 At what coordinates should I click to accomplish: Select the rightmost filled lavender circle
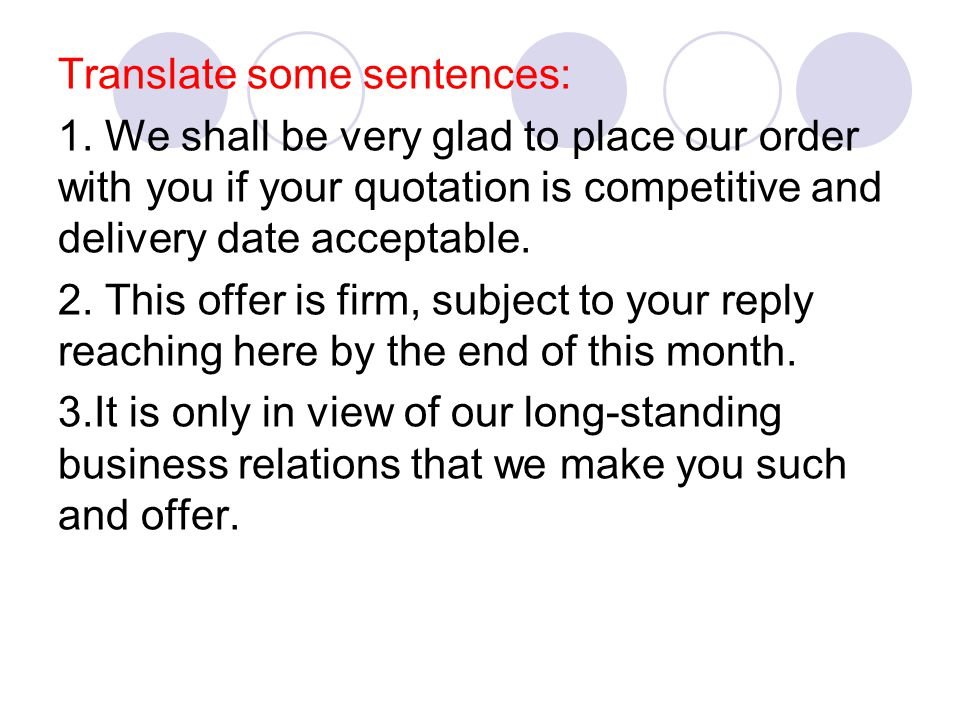click(x=854, y=91)
